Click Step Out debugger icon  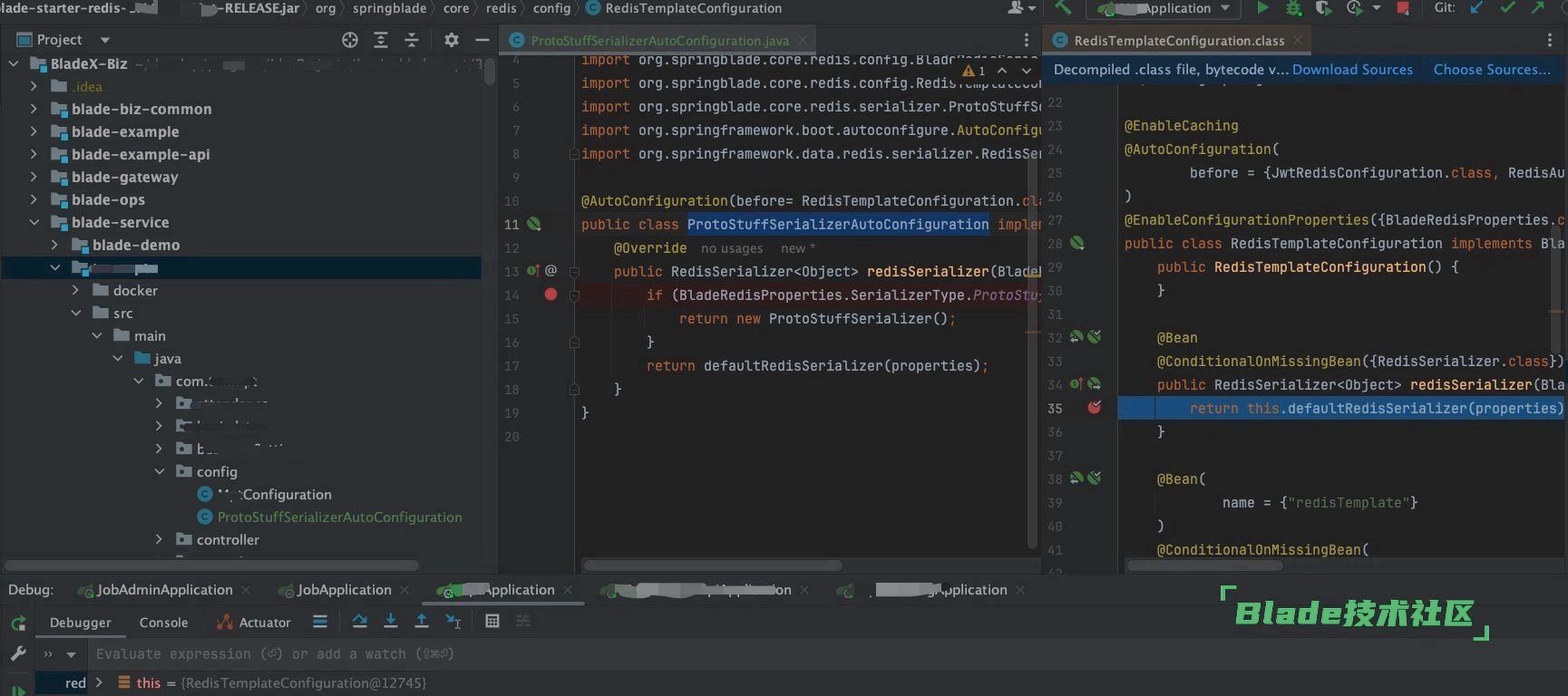(422, 622)
